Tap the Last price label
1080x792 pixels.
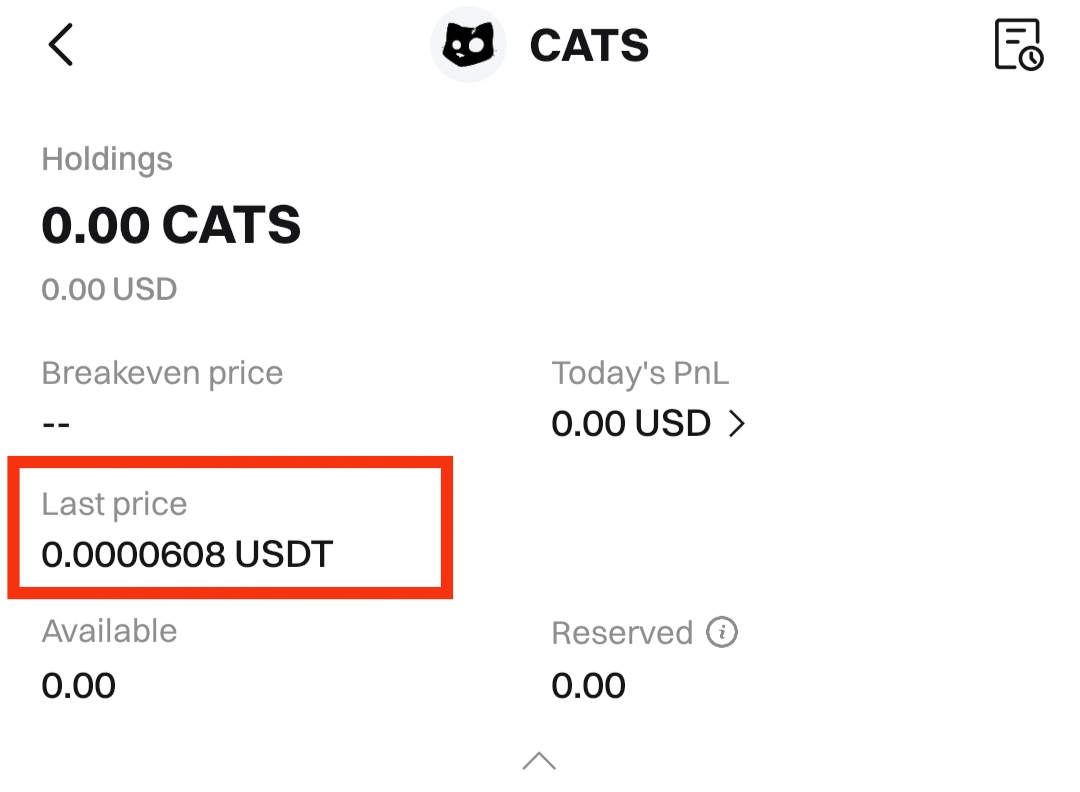(114, 504)
